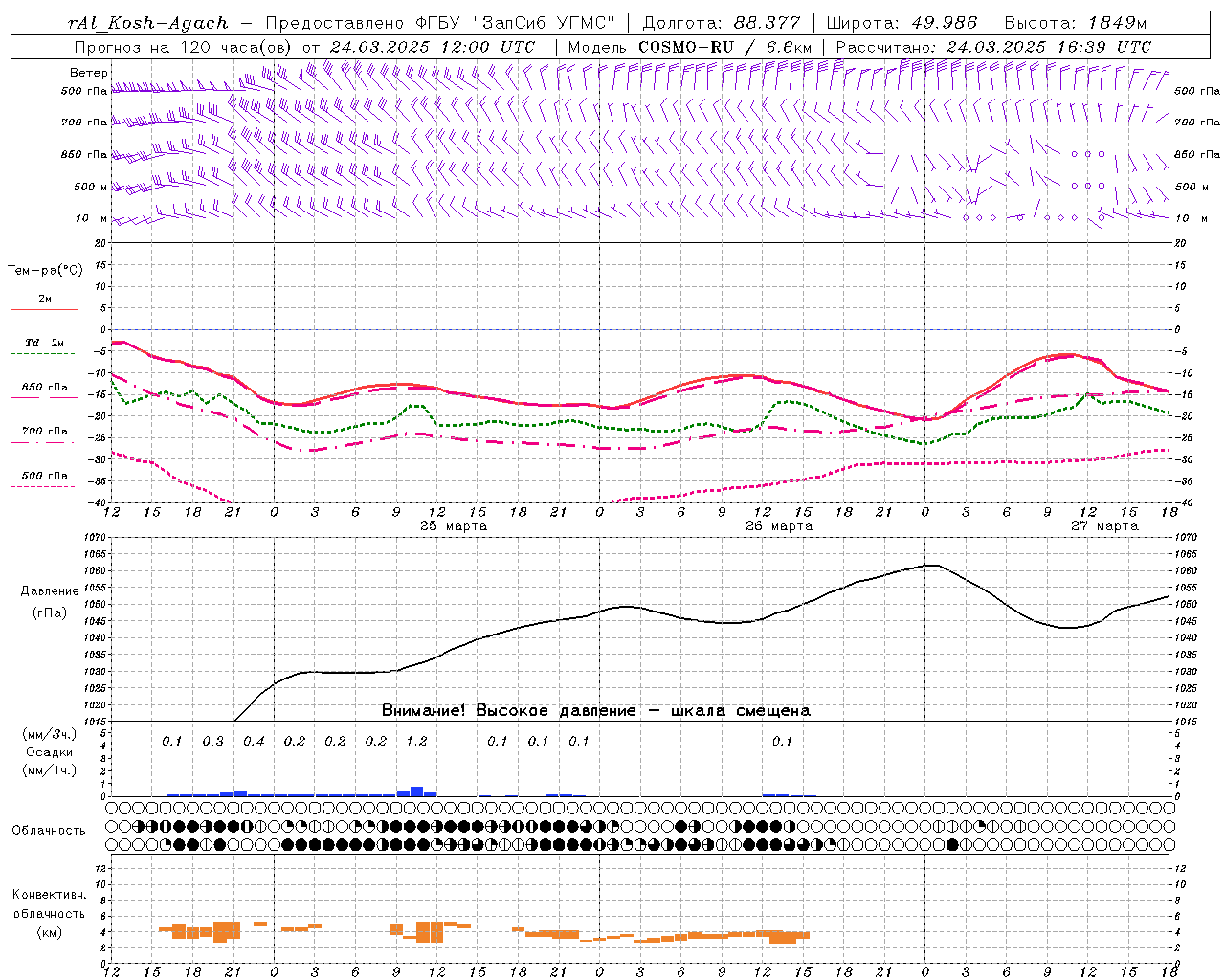Click the provider text ФГБУ "ЗапСиб УГМС"
The image size is (1225, 980).
516,23
